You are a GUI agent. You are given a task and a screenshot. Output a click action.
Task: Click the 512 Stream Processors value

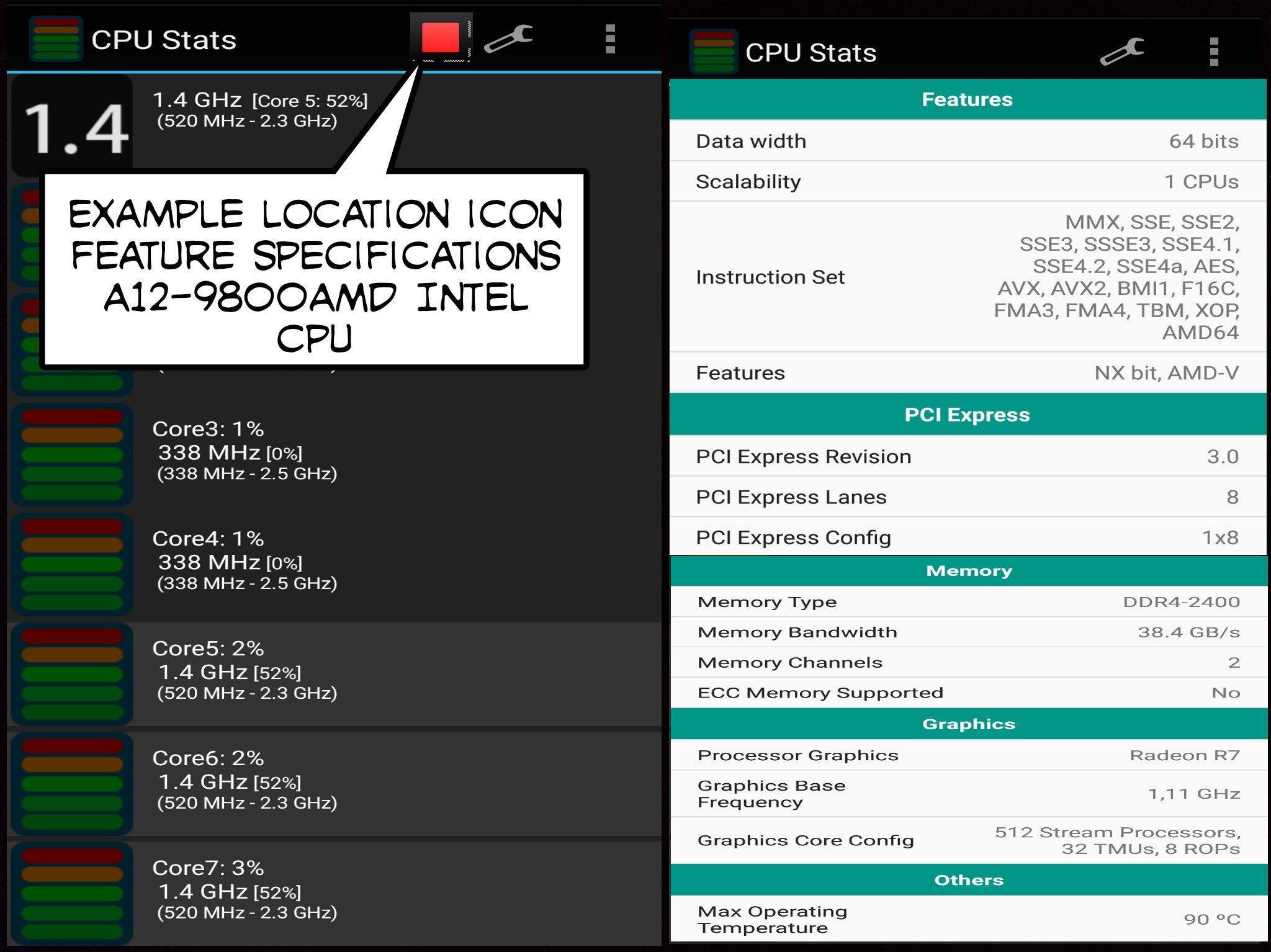(x=1118, y=840)
